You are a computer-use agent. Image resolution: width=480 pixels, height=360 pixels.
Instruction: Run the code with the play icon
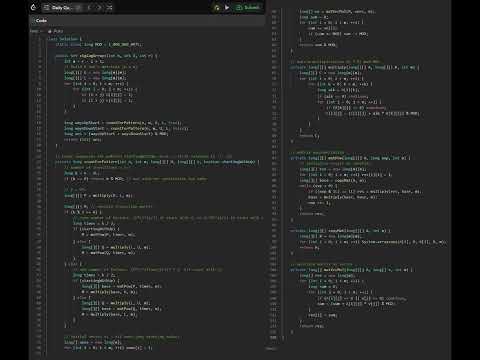pyautogui.click(x=227, y=7)
